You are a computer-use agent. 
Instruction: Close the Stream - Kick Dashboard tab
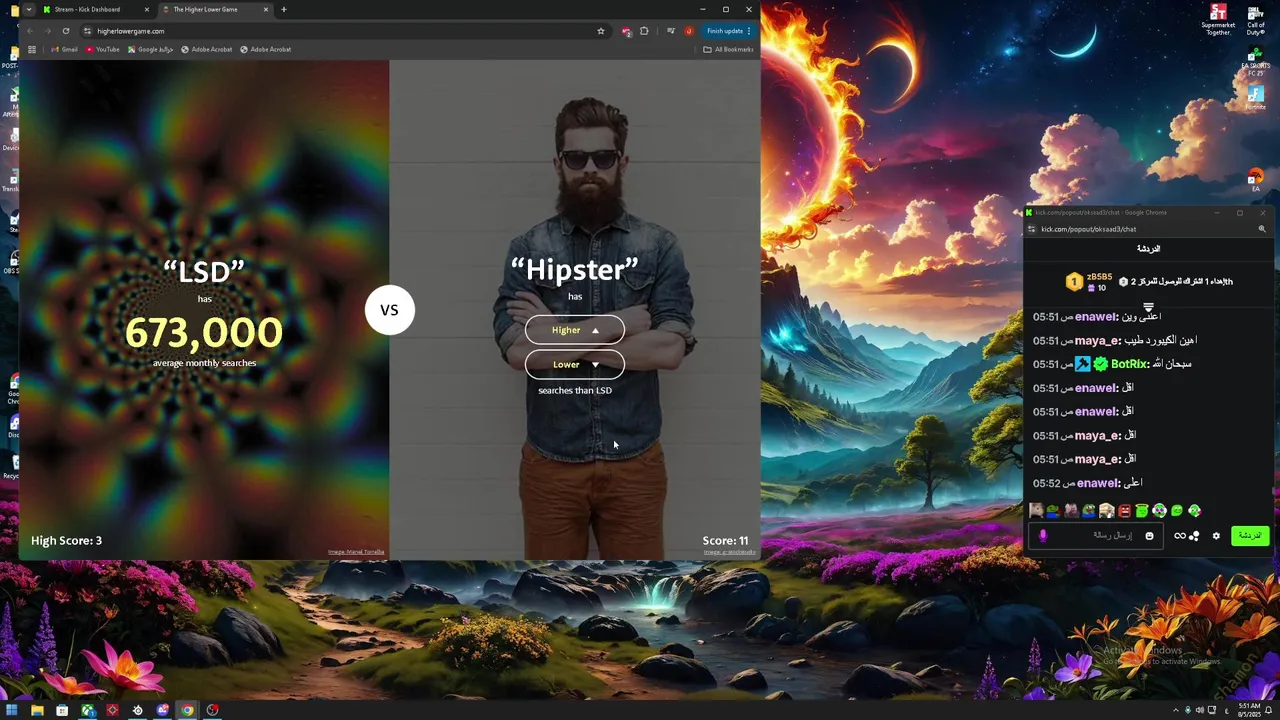[147, 9]
